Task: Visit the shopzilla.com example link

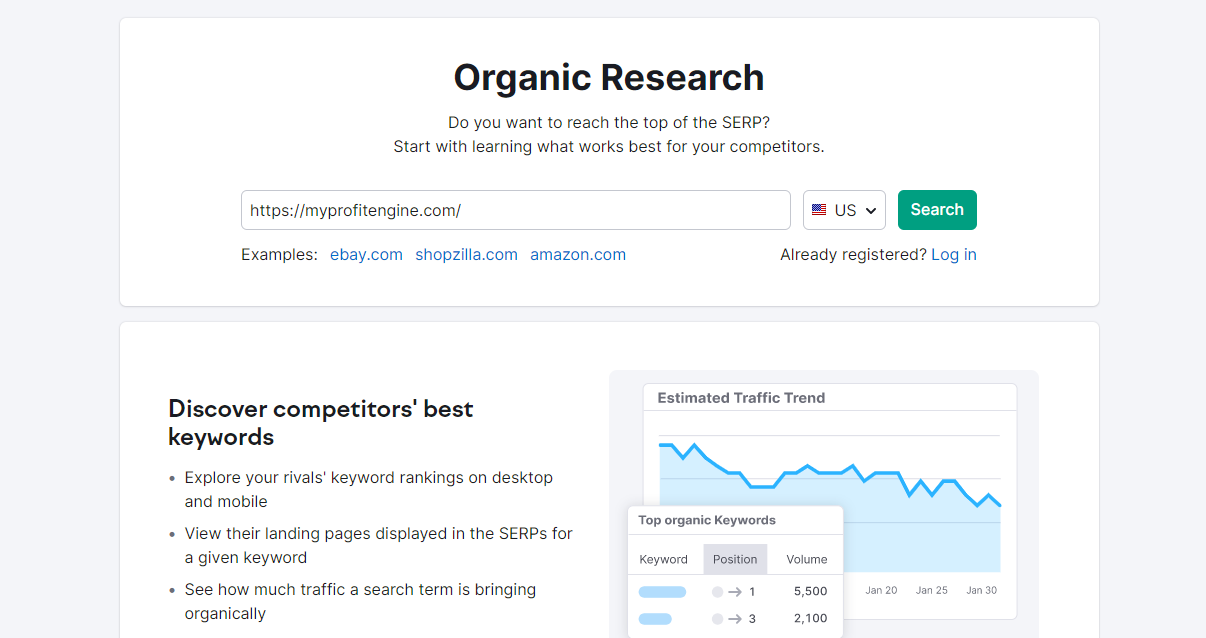Action: pos(466,254)
